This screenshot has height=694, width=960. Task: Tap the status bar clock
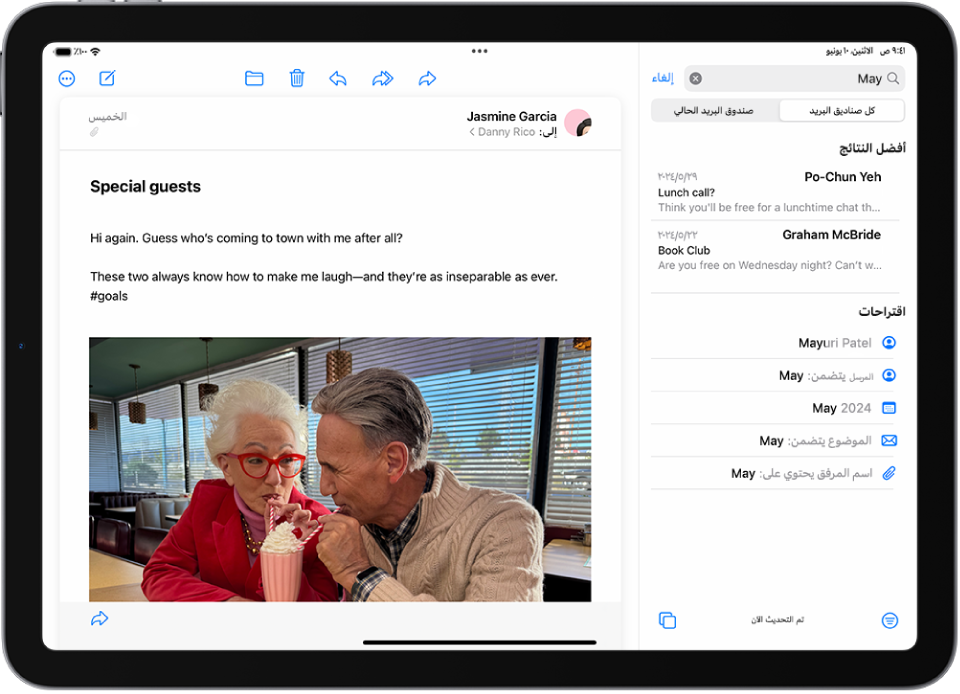click(x=893, y=51)
